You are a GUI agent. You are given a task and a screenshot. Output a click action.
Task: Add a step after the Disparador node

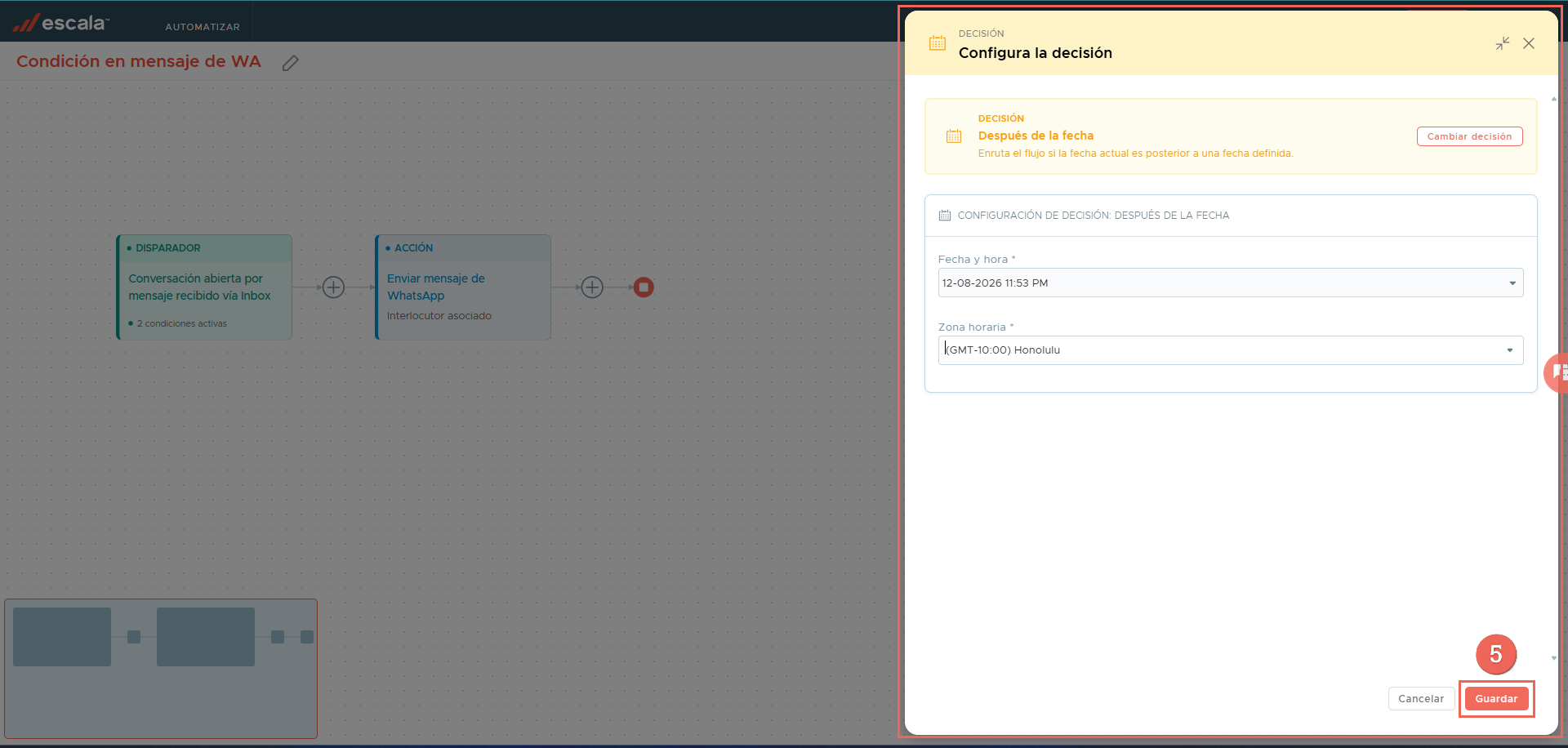click(333, 287)
